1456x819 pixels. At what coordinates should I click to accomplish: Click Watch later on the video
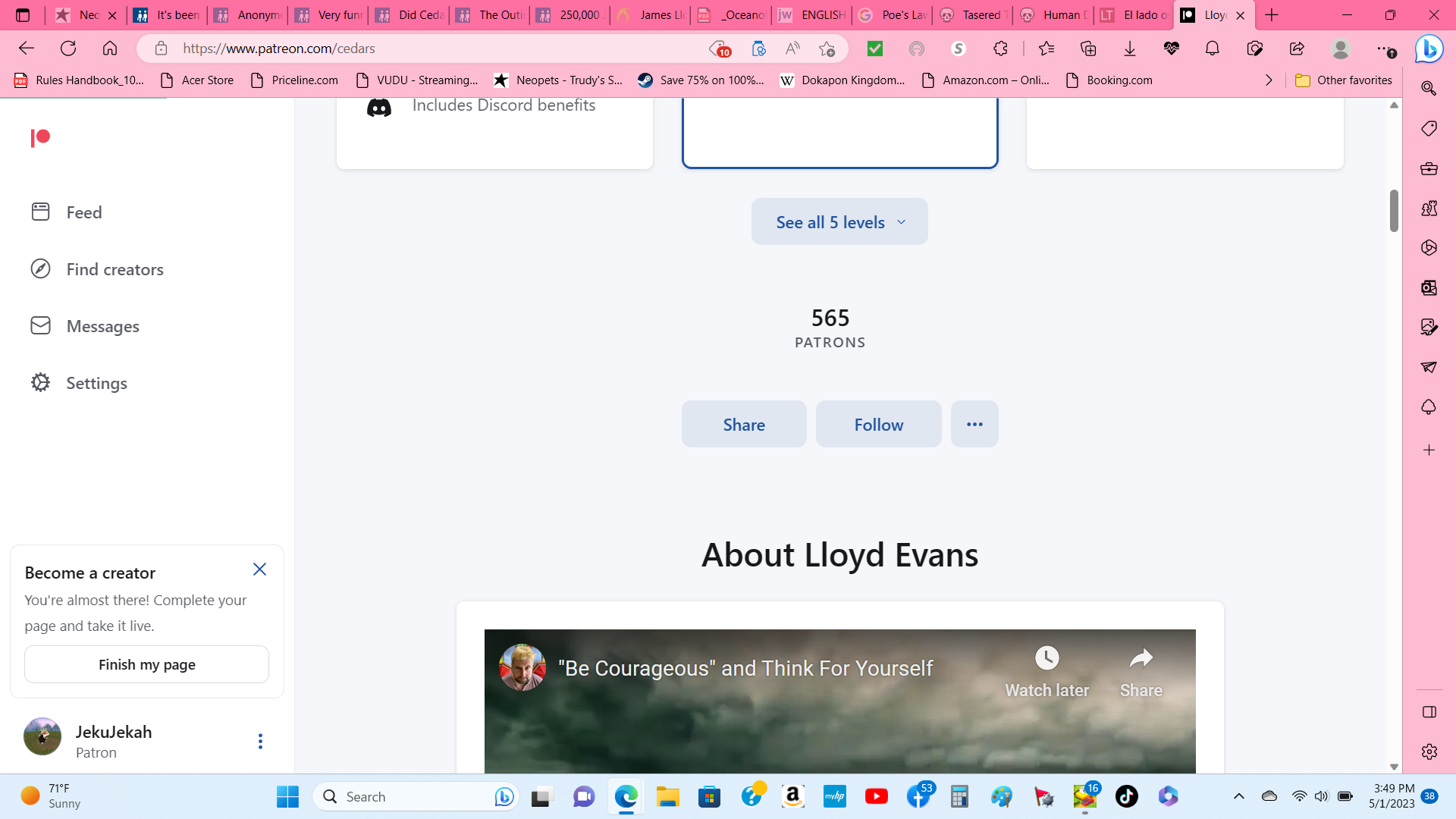1046,672
